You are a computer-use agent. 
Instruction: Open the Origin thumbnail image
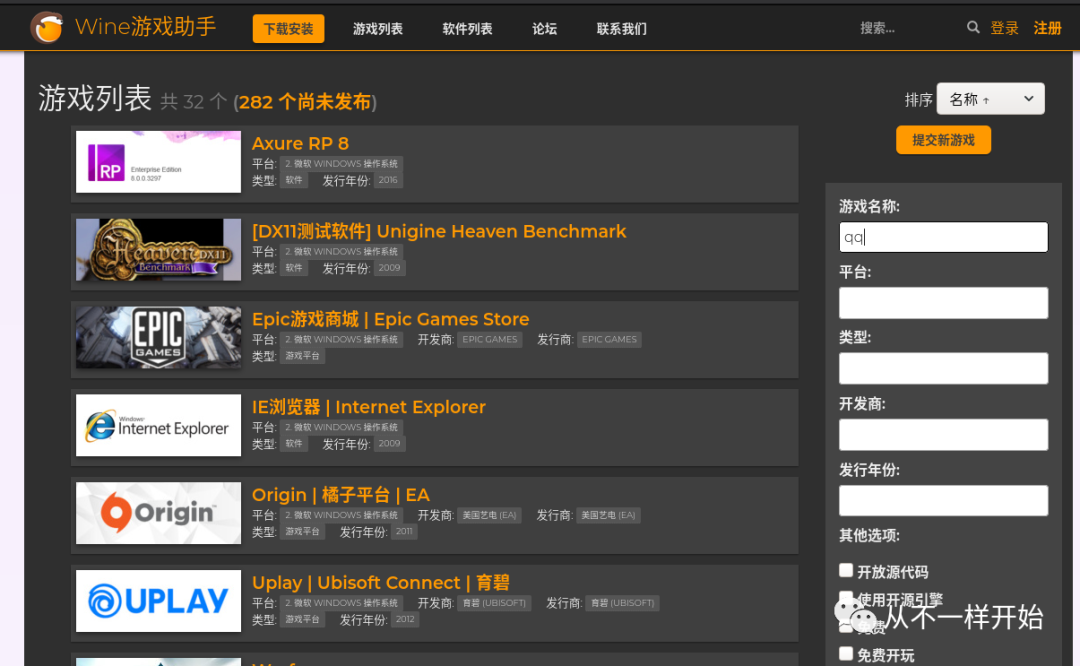tap(158, 513)
